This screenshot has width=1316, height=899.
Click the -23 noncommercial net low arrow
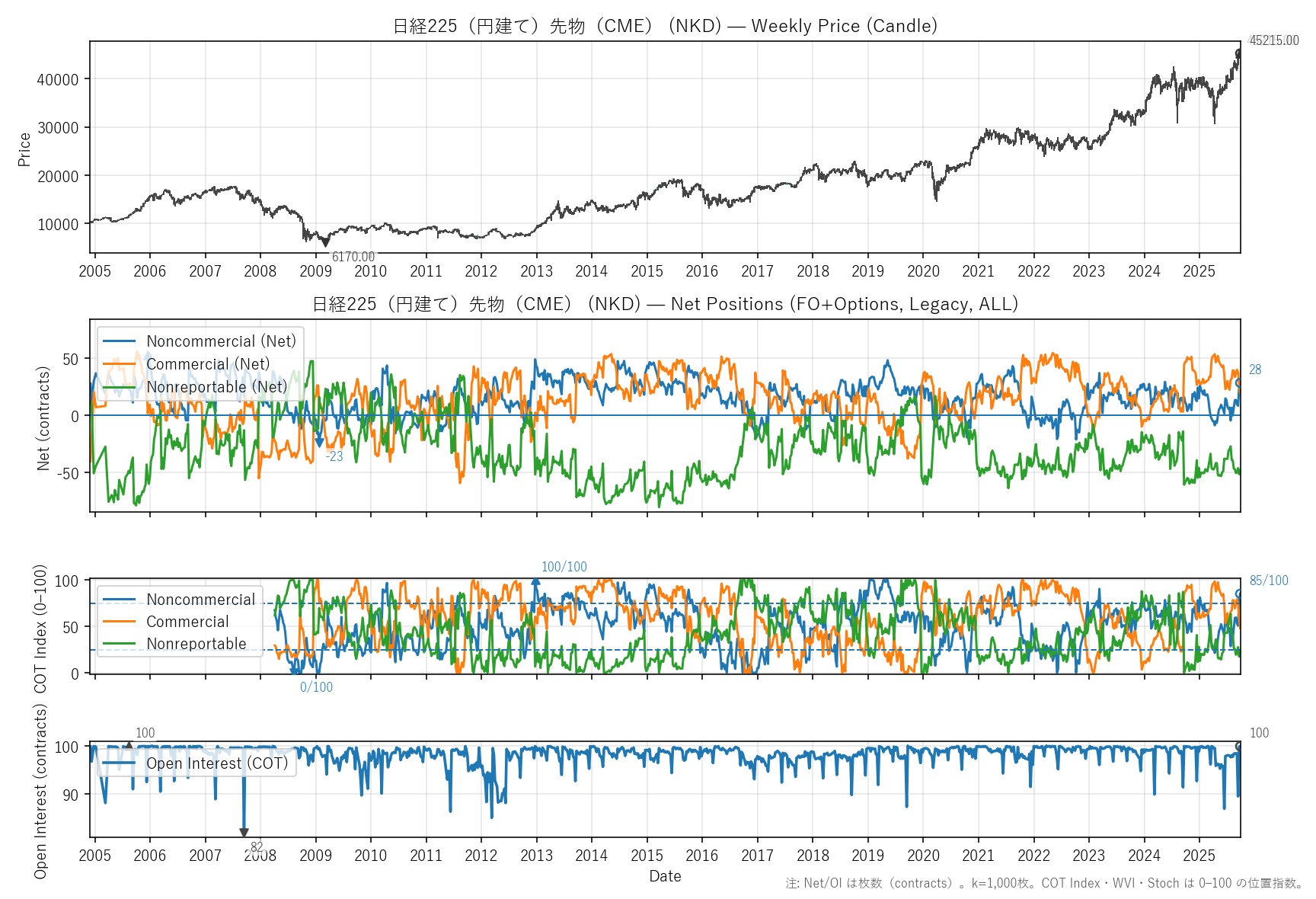coord(320,442)
